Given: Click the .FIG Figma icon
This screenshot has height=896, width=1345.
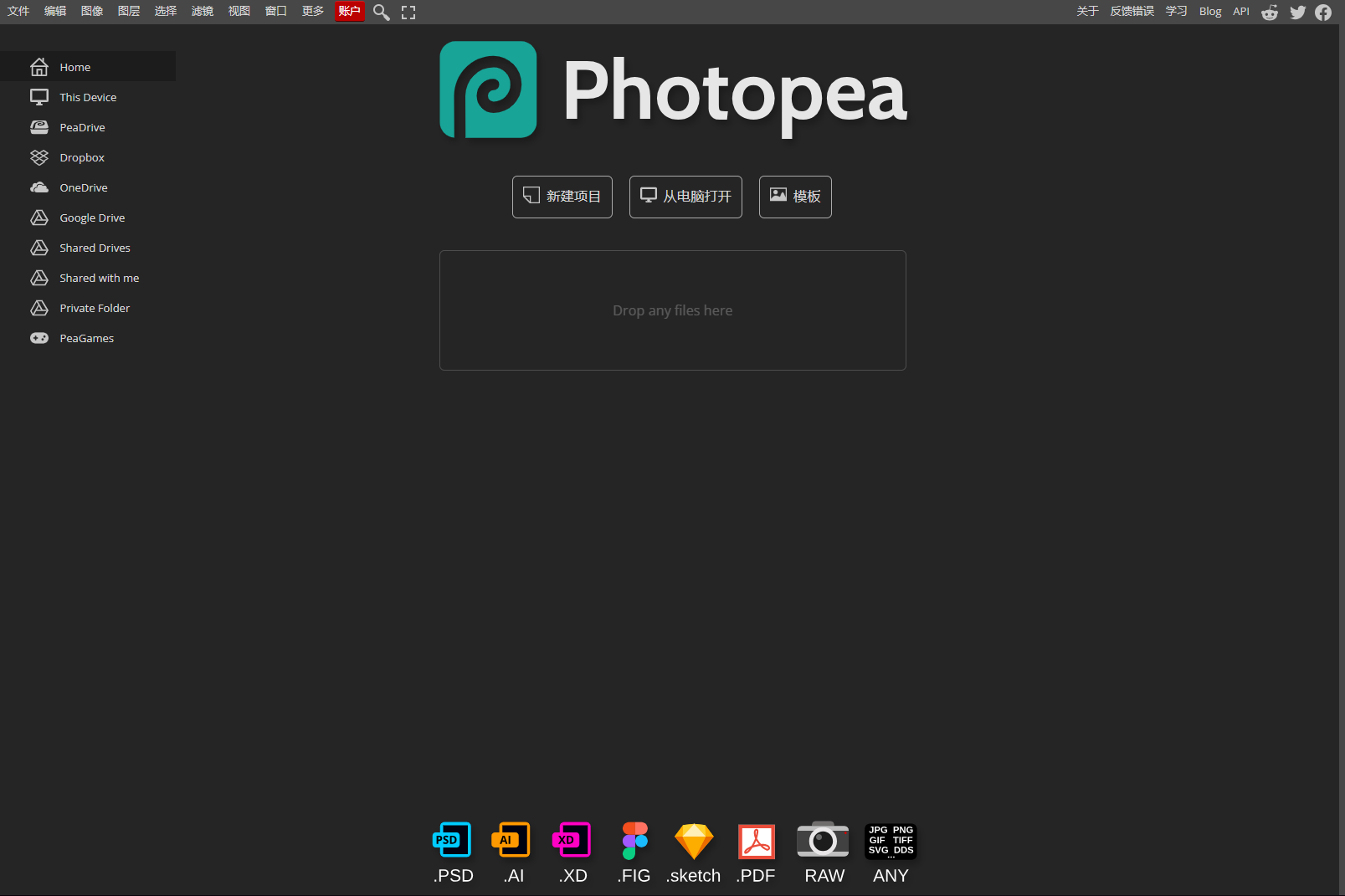Looking at the screenshot, I should (x=635, y=841).
